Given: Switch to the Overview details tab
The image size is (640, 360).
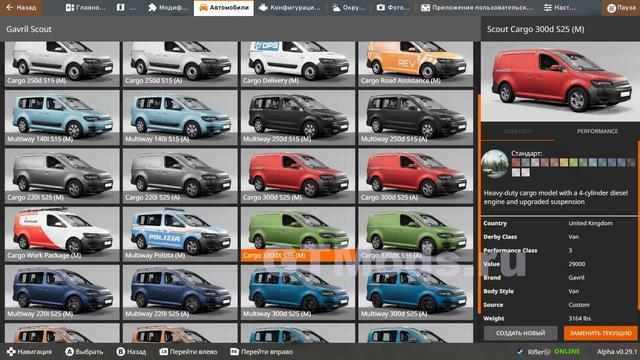Looking at the screenshot, I should (518, 131).
